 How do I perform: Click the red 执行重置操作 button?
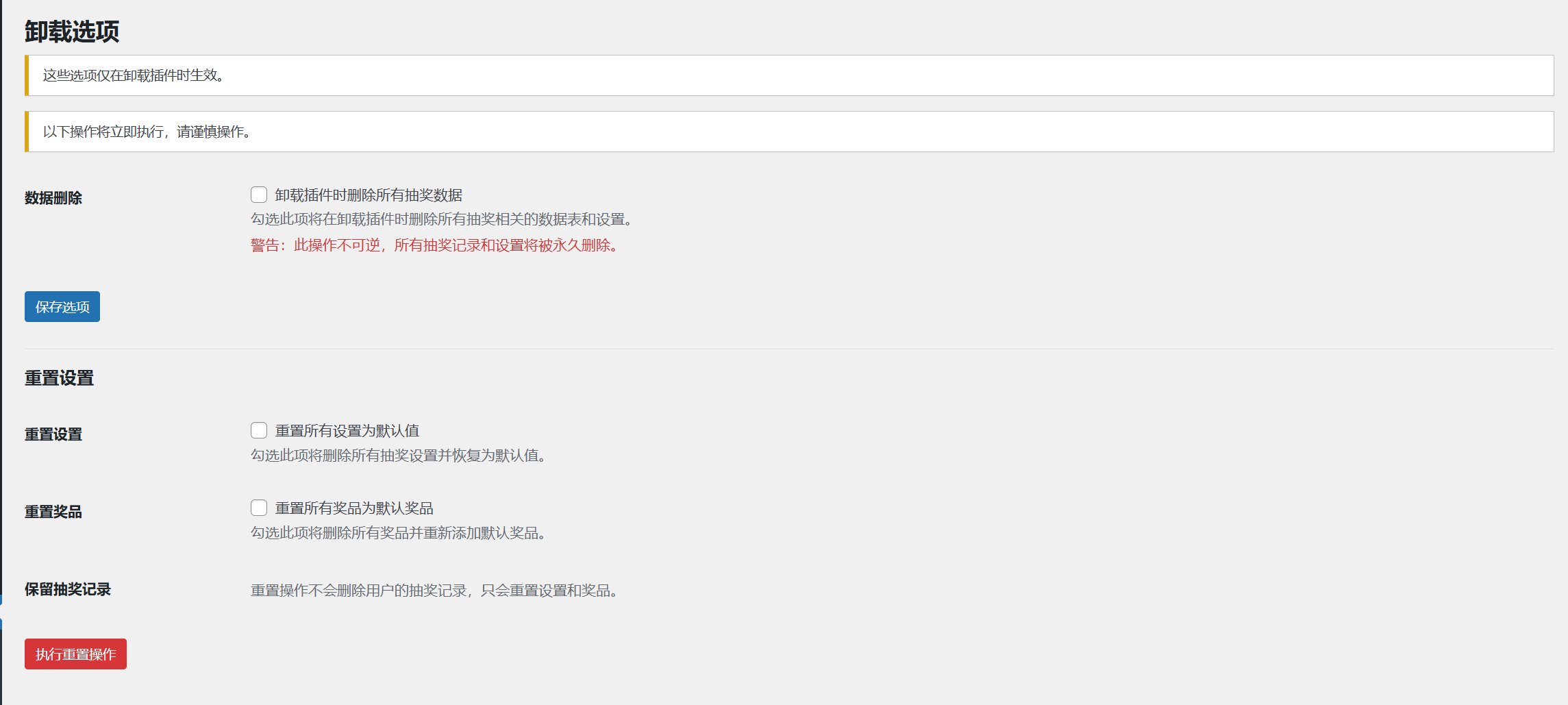[75, 654]
